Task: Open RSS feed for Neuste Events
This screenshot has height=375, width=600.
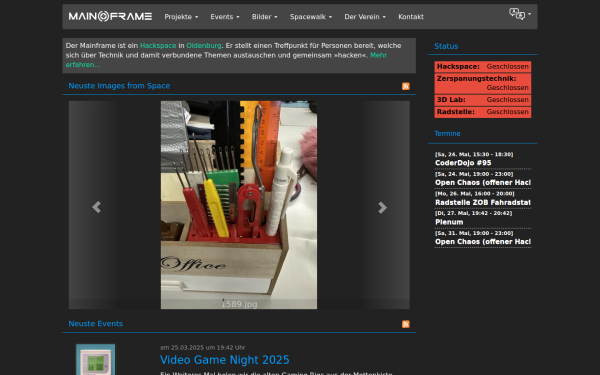Action: point(406,324)
